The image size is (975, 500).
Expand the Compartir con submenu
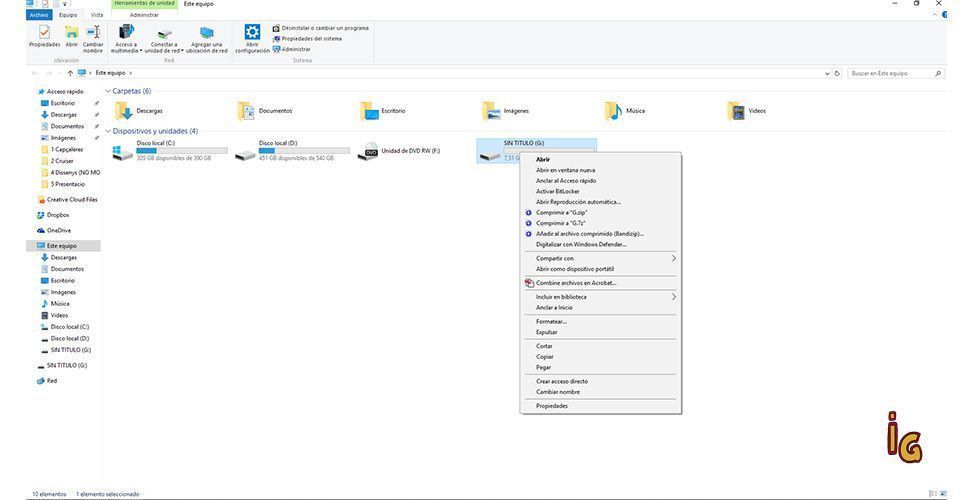coord(601,258)
